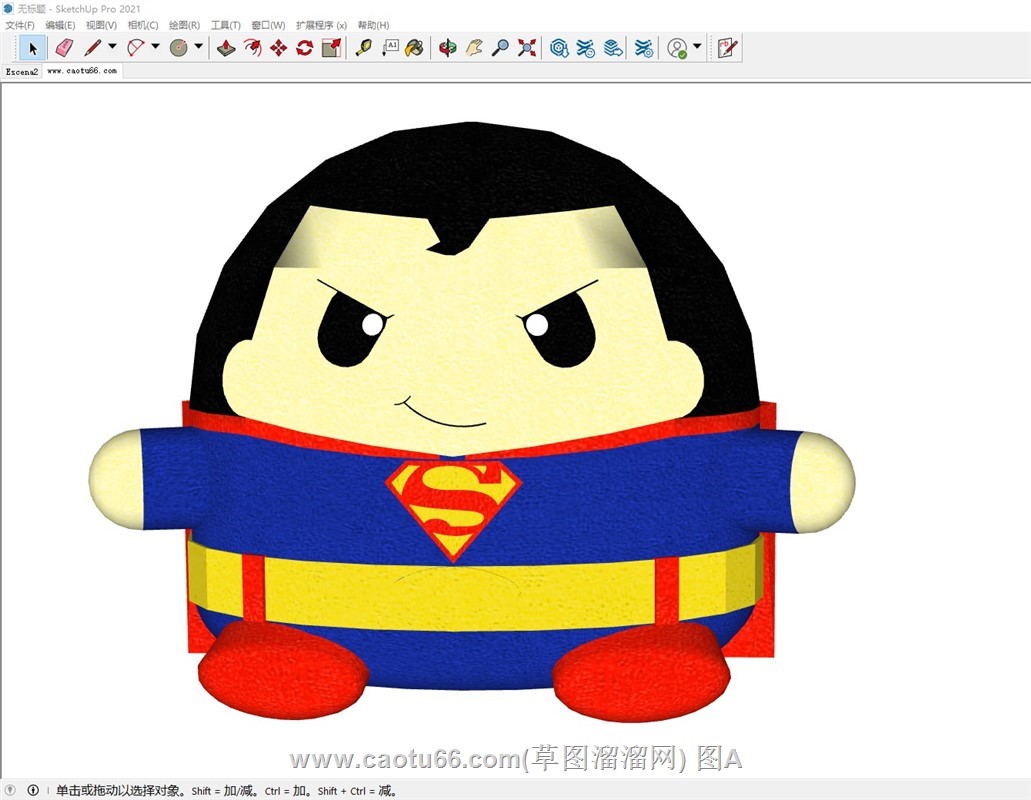
Task: Click the geo-location status bar icon
Action: pyautogui.click(x=11, y=790)
